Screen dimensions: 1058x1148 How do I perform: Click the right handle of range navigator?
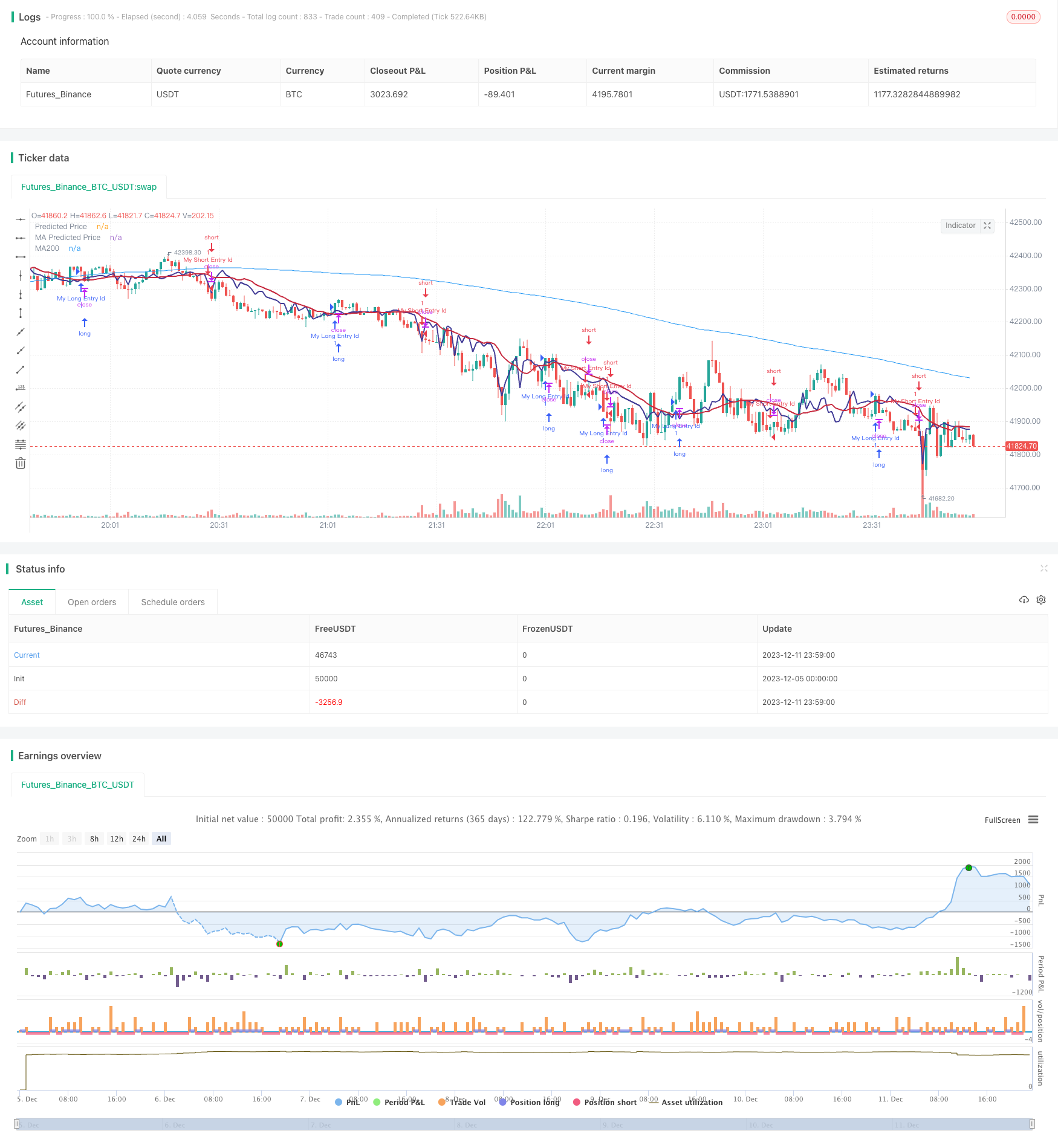pos(1031,1124)
